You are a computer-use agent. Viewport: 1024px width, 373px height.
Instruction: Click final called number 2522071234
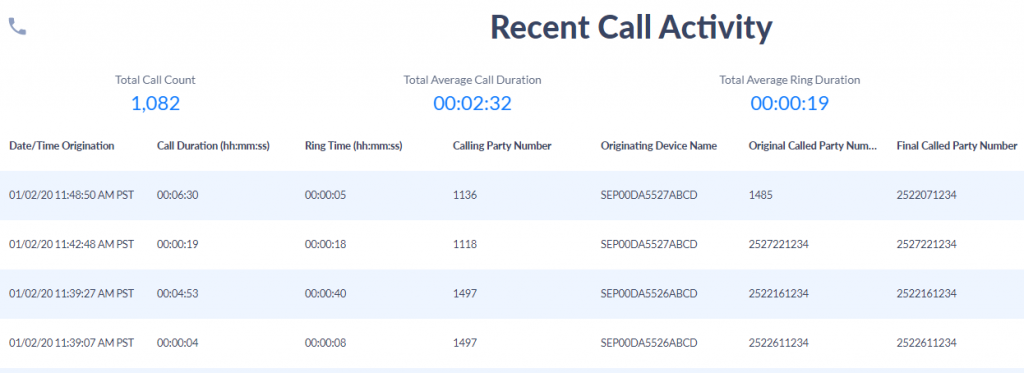(x=927, y=195)
